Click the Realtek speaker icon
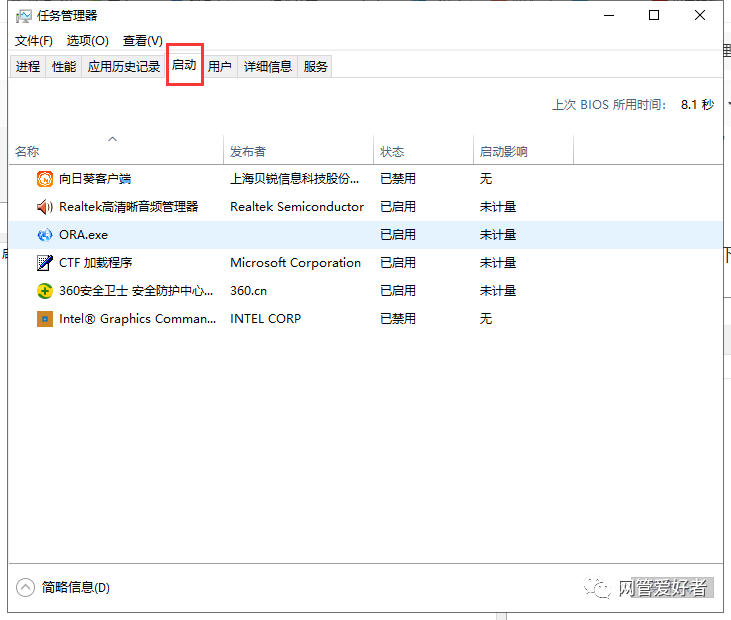The height and width of the screenshot is (620, 731). (x=45, y=207)
